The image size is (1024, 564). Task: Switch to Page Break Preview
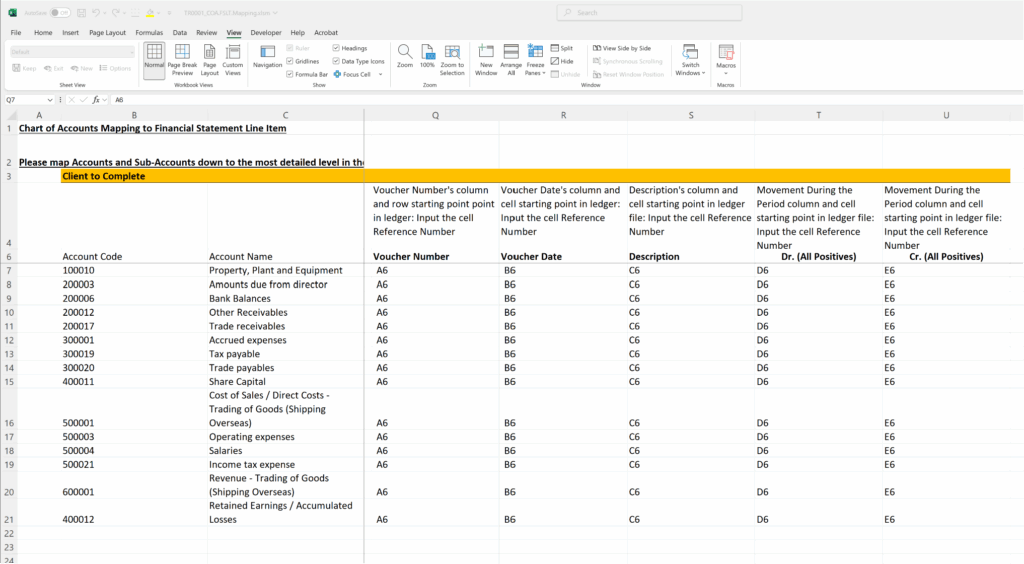coord(182,58)
